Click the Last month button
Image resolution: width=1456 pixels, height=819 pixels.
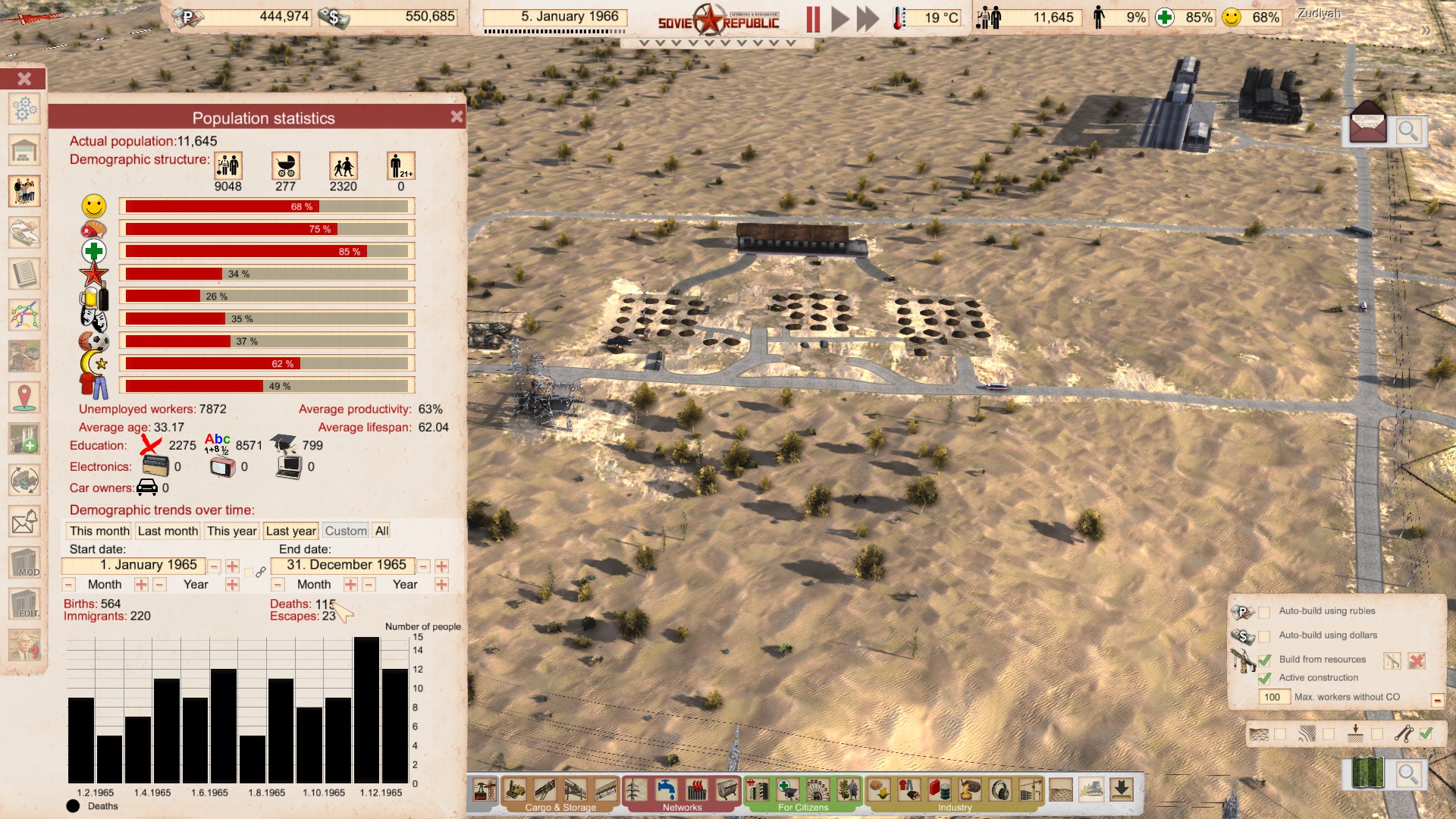click(x=168, y=531)
